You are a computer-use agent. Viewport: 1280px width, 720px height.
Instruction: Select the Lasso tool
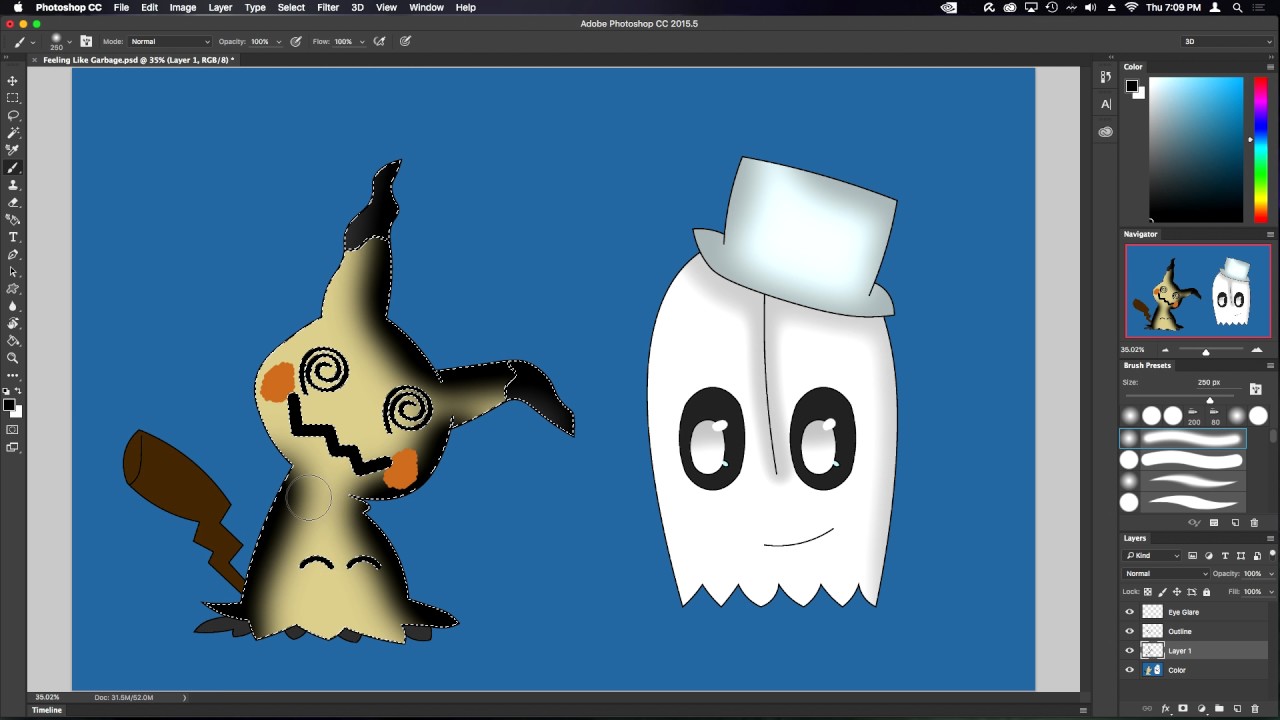13,115
